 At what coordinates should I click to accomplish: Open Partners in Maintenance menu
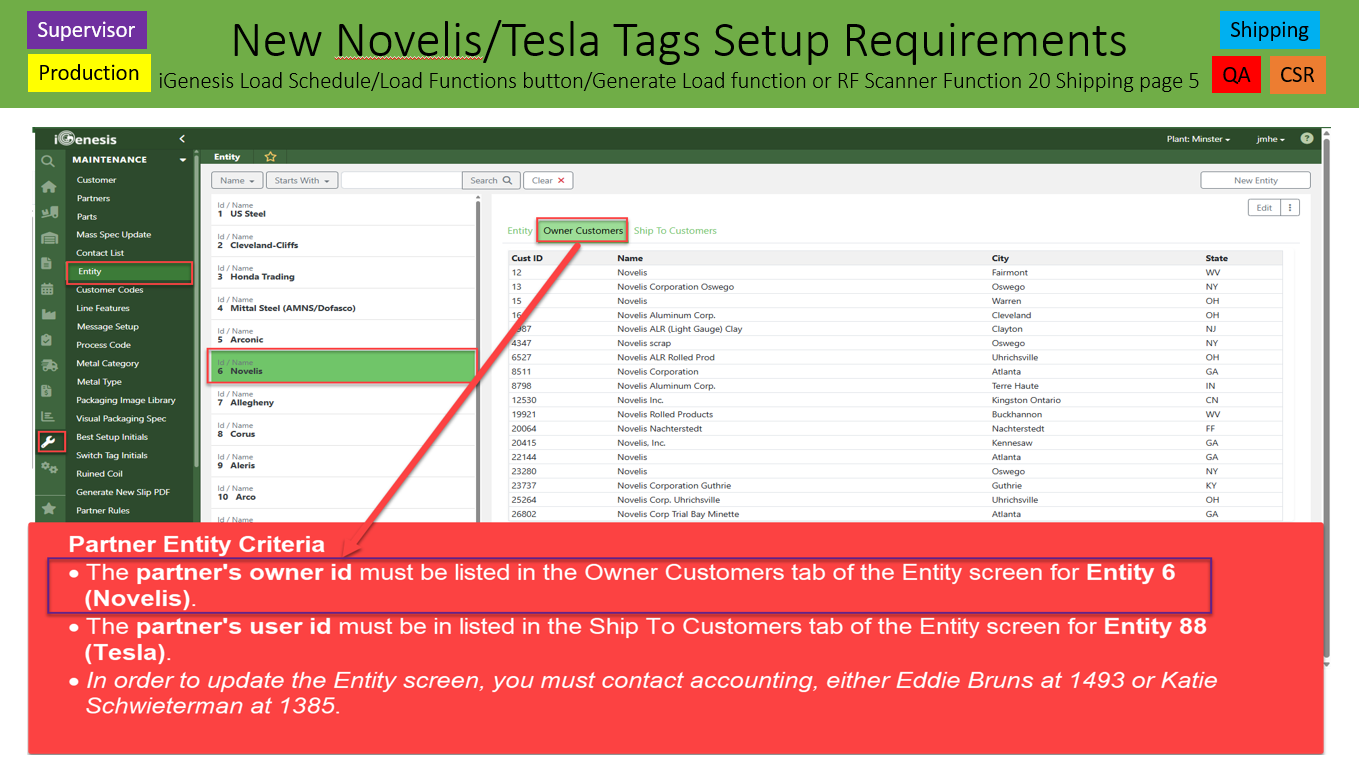94,198
